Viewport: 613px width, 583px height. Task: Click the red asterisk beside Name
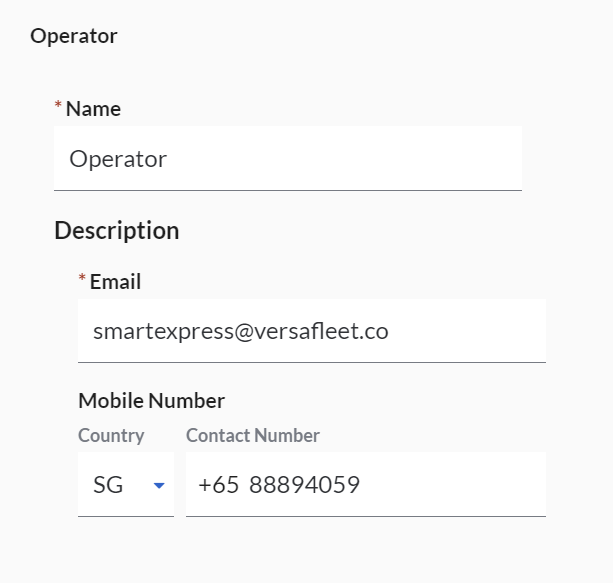click(58, 107)
